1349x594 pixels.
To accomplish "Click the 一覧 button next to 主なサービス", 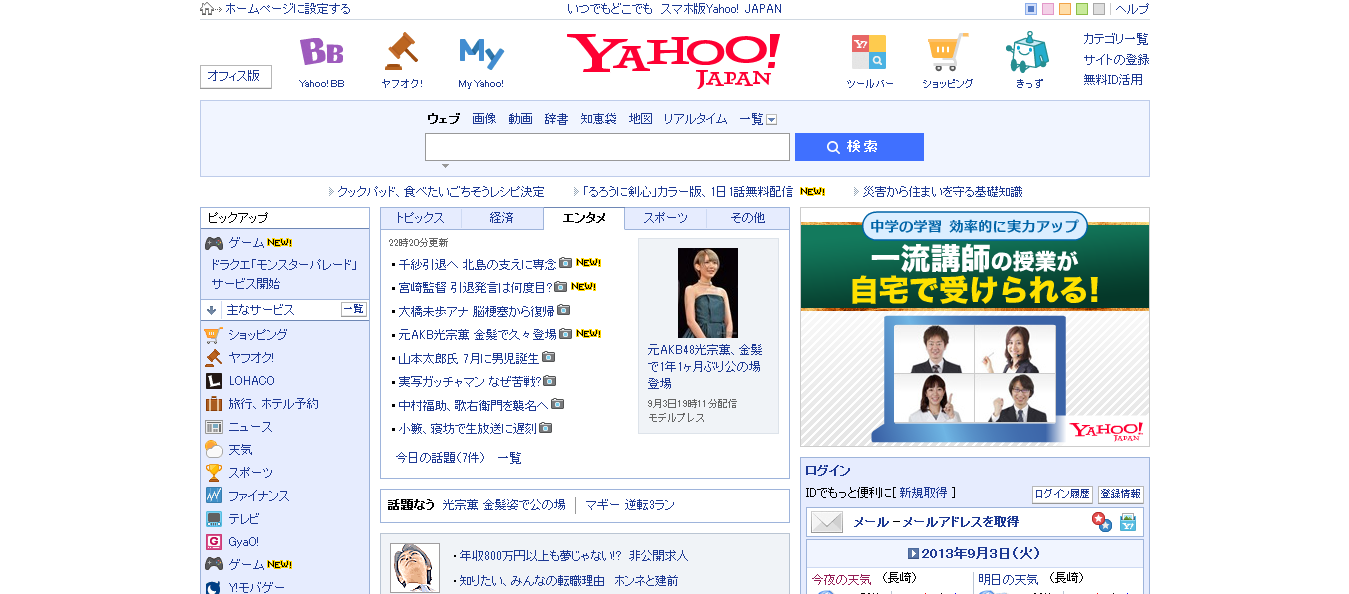I will (354, 310).
